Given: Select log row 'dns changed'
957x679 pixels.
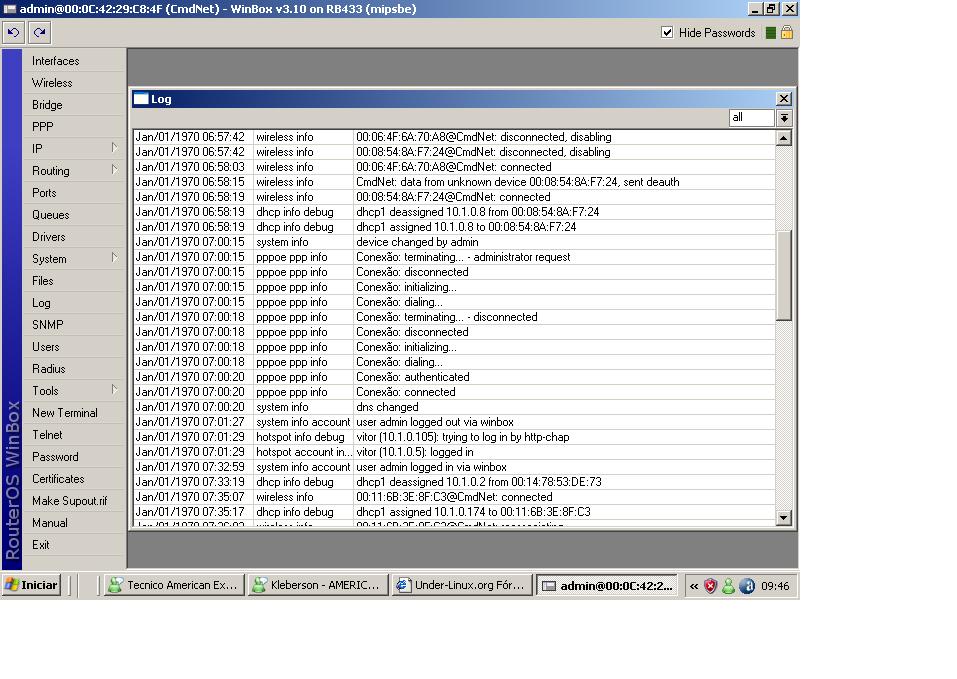Looking at the screenshot, I should (x=454, y=407).
